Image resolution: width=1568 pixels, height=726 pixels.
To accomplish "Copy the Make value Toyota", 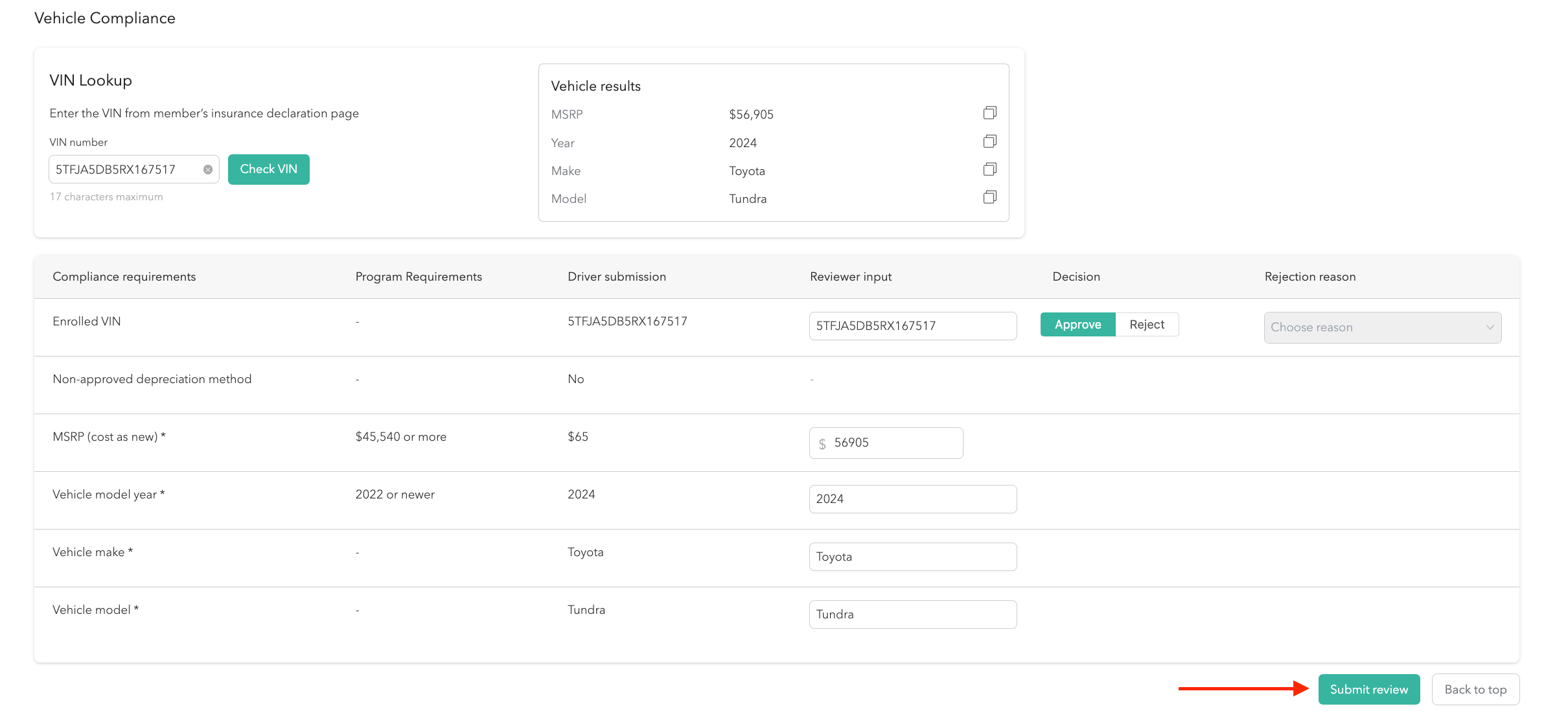I will tap(989, 169).
